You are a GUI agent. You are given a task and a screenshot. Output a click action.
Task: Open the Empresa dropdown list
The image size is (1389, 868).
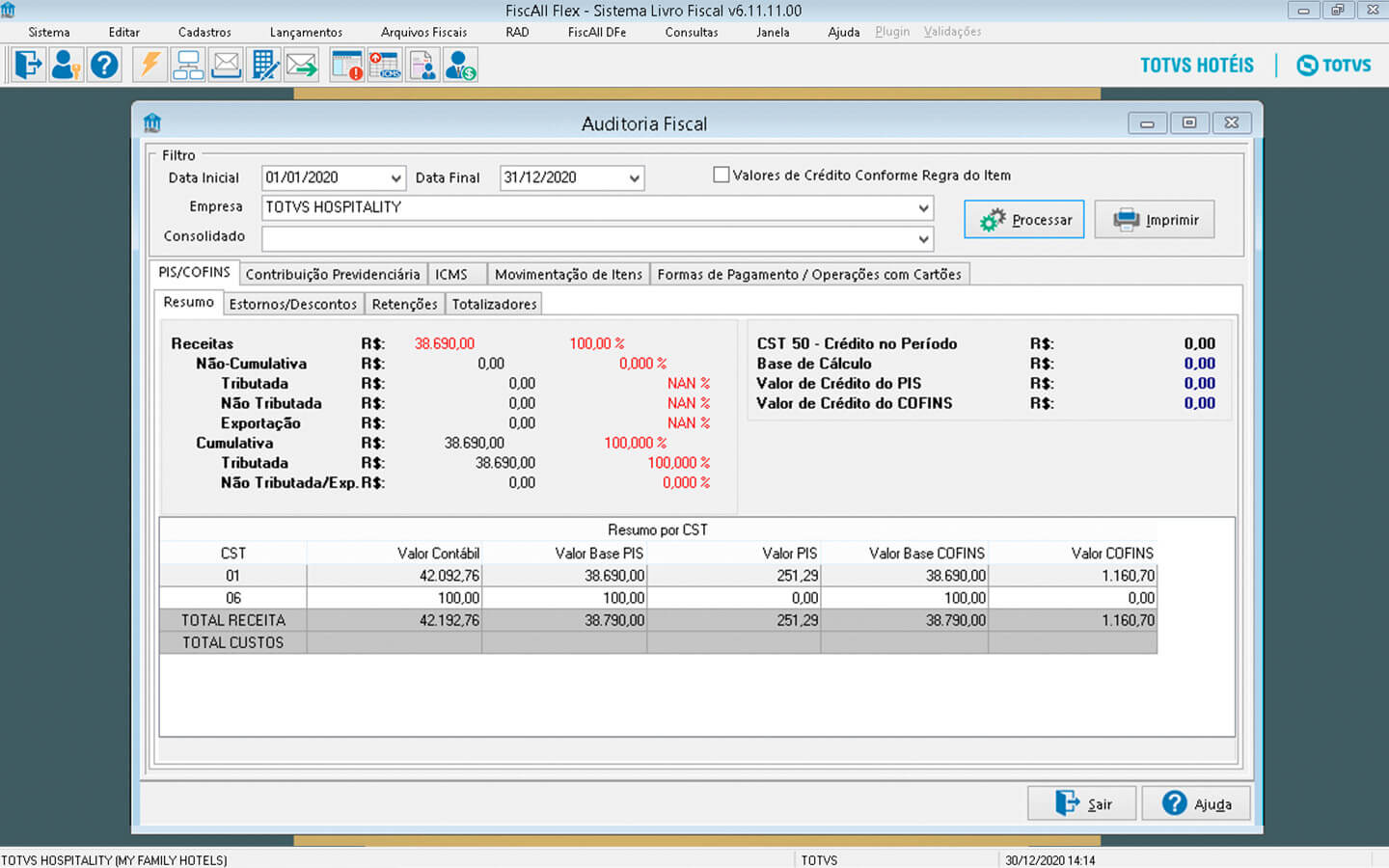tap(923, 208)
